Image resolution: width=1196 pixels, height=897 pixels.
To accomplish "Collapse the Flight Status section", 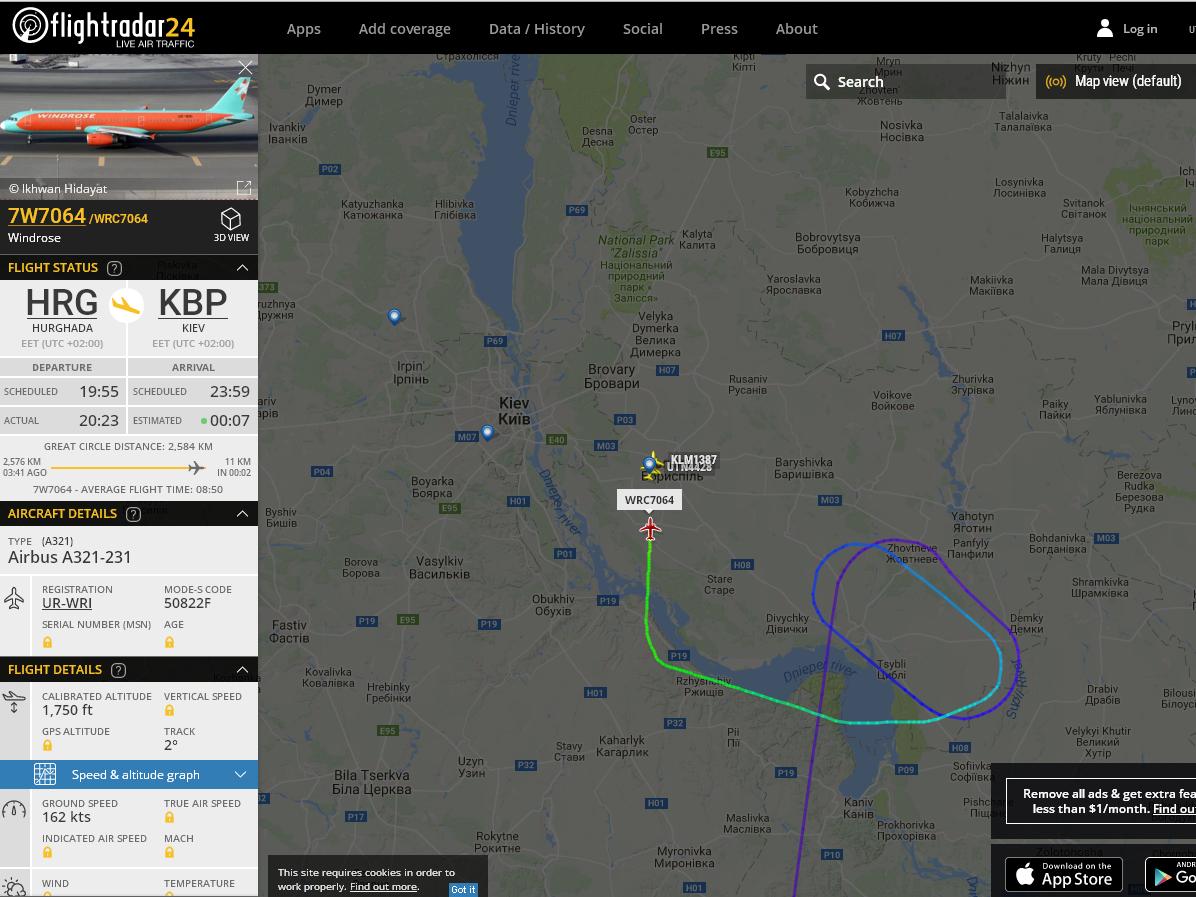I will tap(243, 268).
